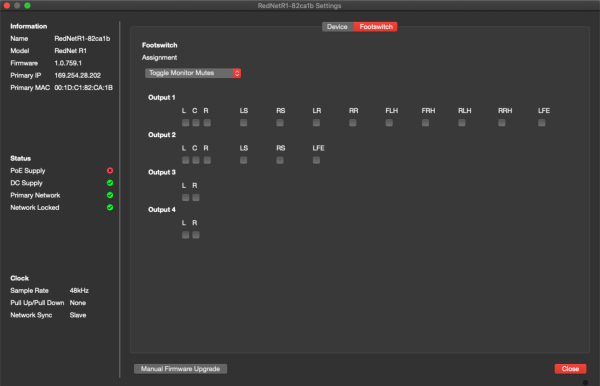This screenshot has height=386, width=600.
Task: Click the Primary Network green status icon
Action: (110, 195)
